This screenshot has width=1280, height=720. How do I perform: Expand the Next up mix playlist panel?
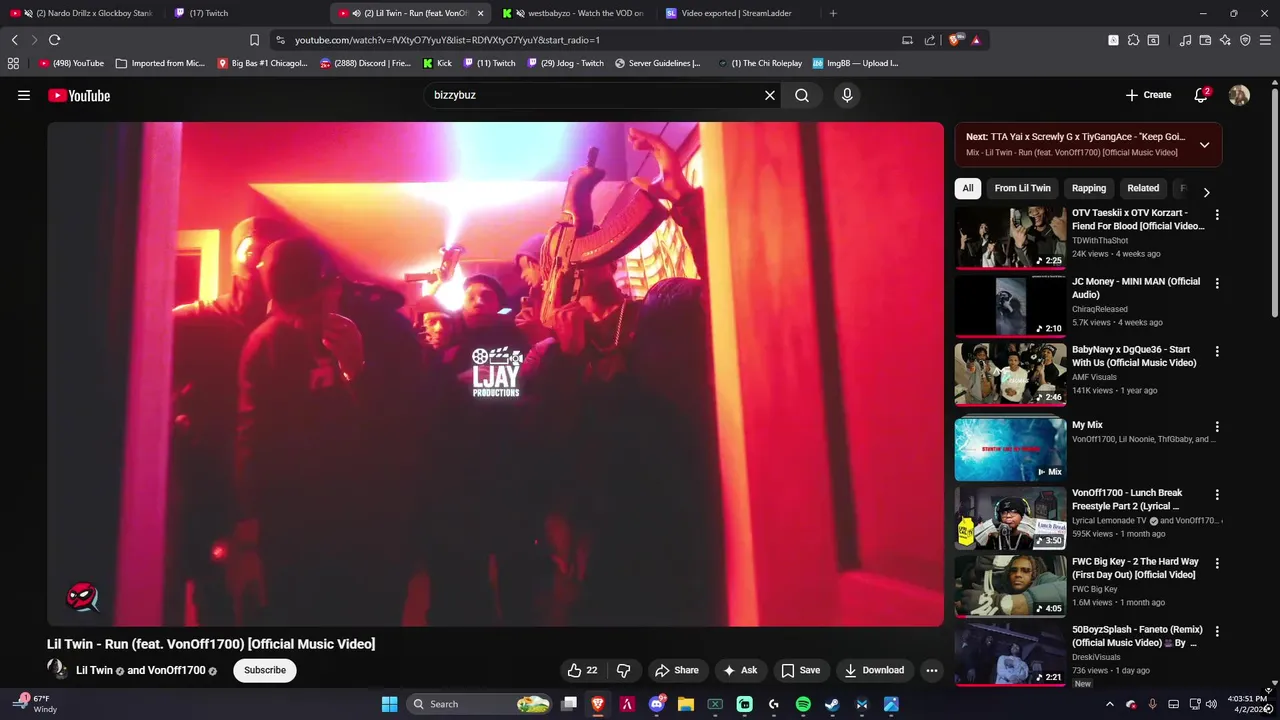(1204, 144)
